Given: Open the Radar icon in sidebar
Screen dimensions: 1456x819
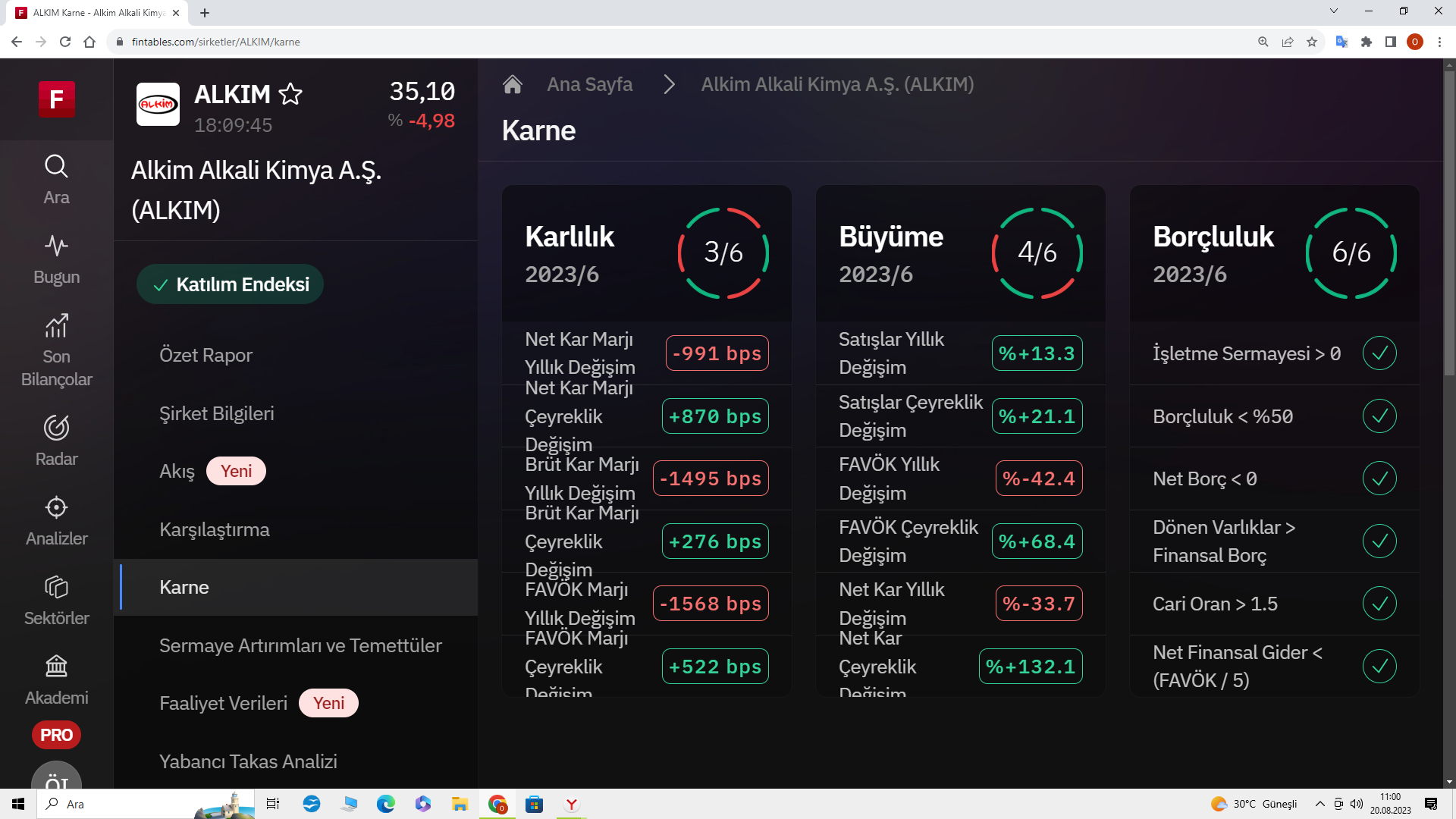Looking at the screenshot, I should coord(56,428).
